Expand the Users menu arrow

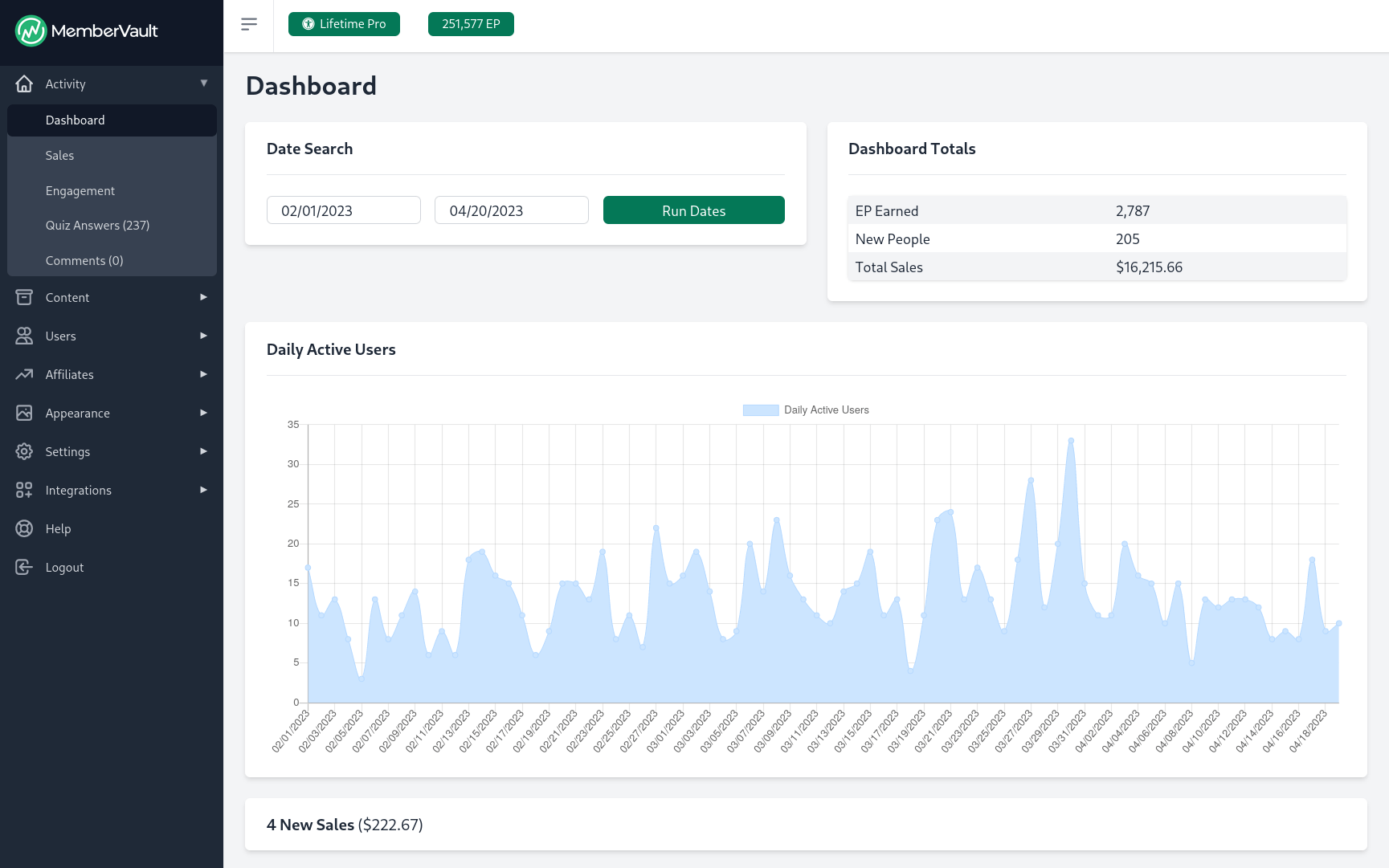pos(204,336)
